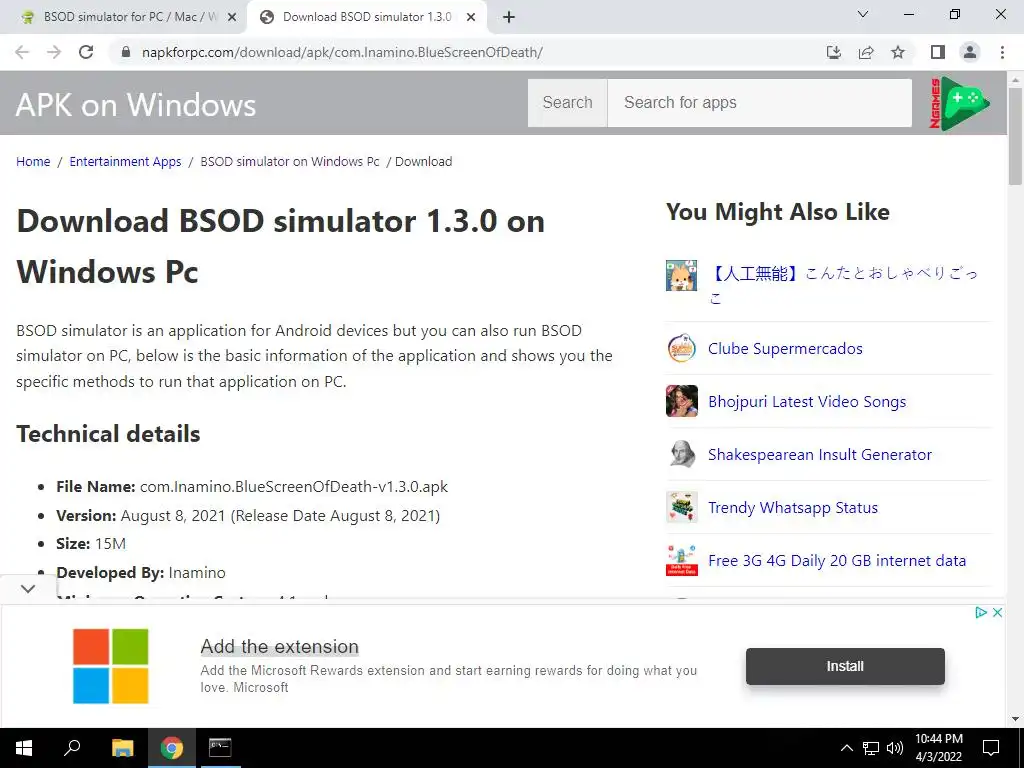The height and width of the screenshot is (768, 1024).
Task: Click the padlock site info icon
Action: point(126,52)
